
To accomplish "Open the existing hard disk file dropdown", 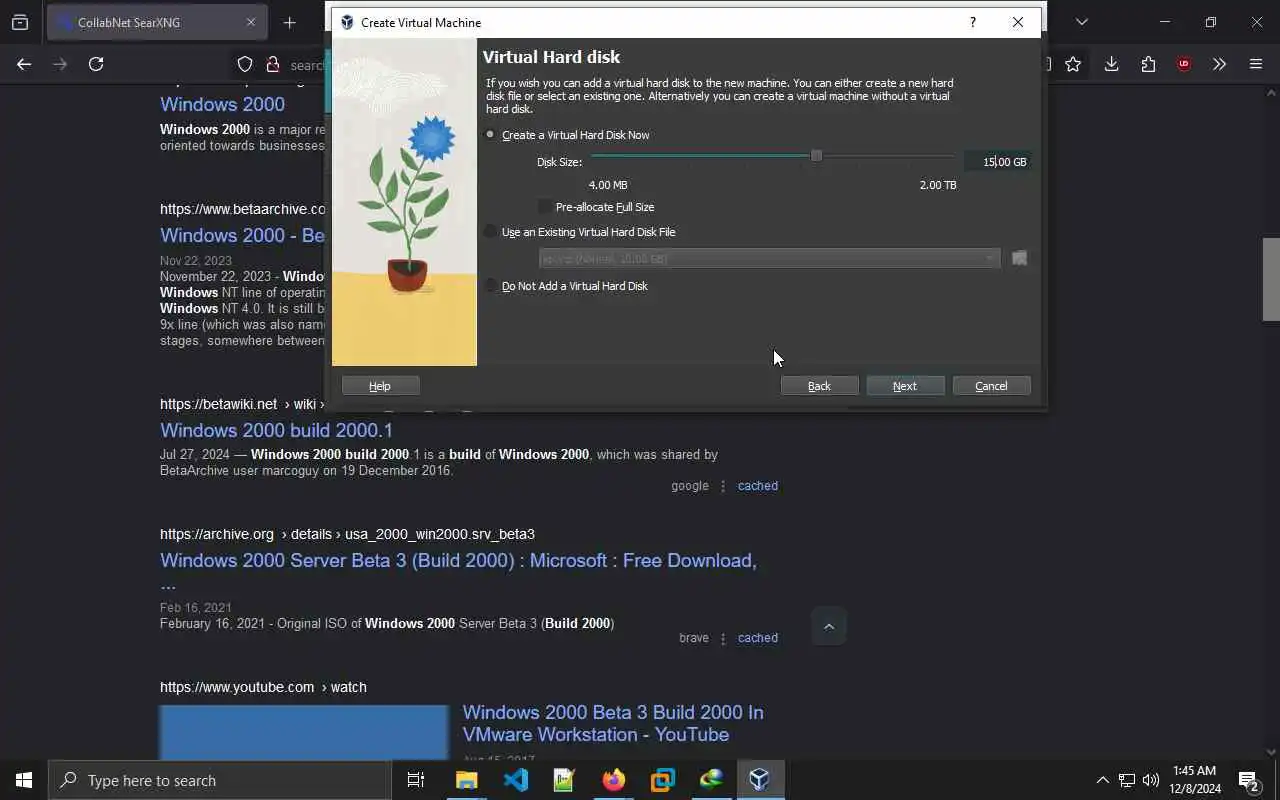I will pos(769,259).
